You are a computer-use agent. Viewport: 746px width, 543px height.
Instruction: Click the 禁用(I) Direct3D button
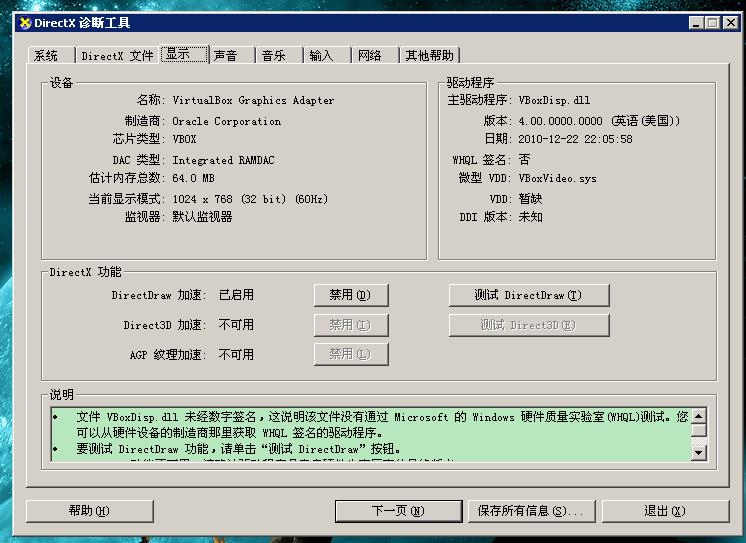coord(351,325)
